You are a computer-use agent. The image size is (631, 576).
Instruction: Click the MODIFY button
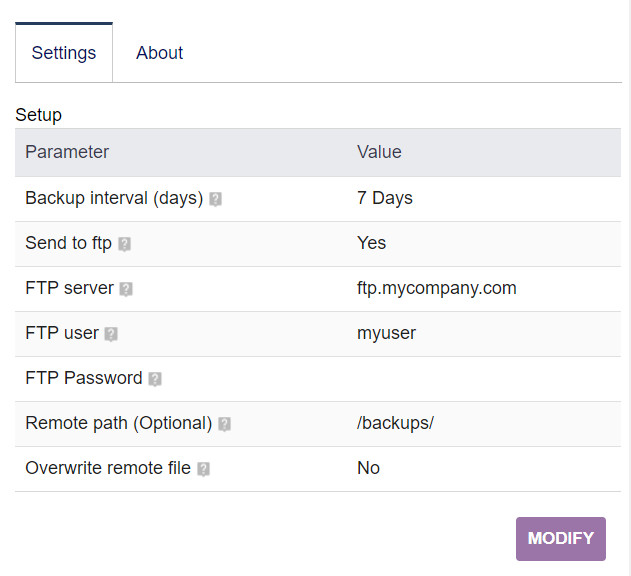[561, 539]
